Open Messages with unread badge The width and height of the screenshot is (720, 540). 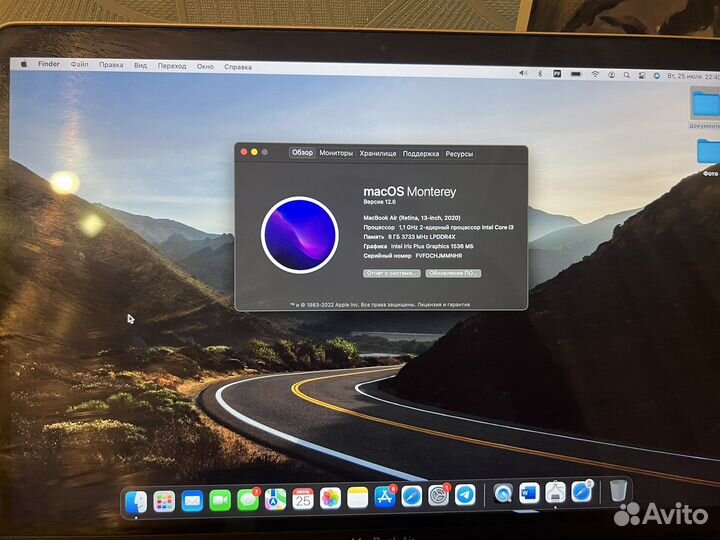click(x=248, y=500)
